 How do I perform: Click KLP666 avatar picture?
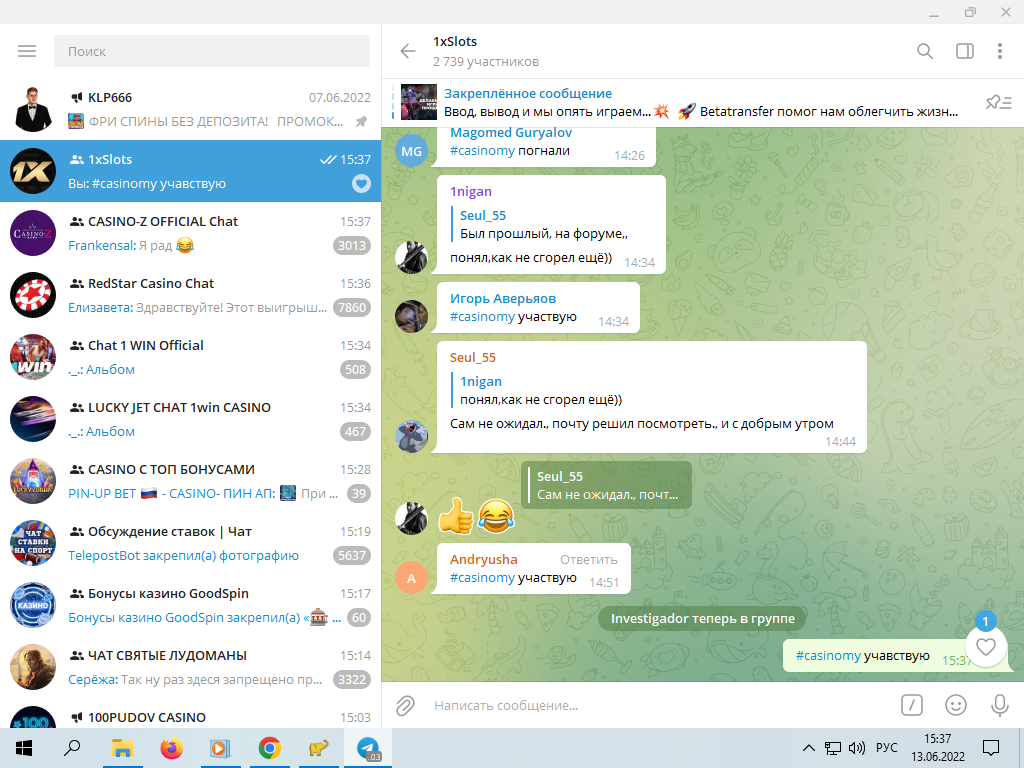click(x=33, y=109)
